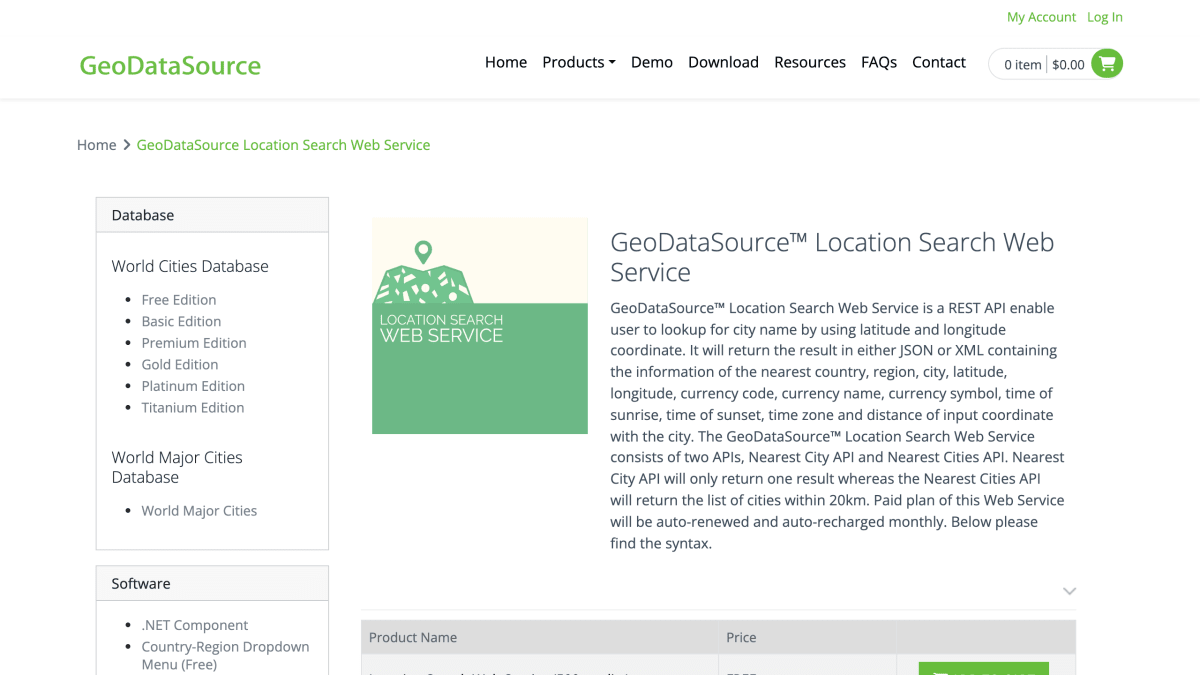
Task: Click the Log In link
Action: tap(1105, 17)
